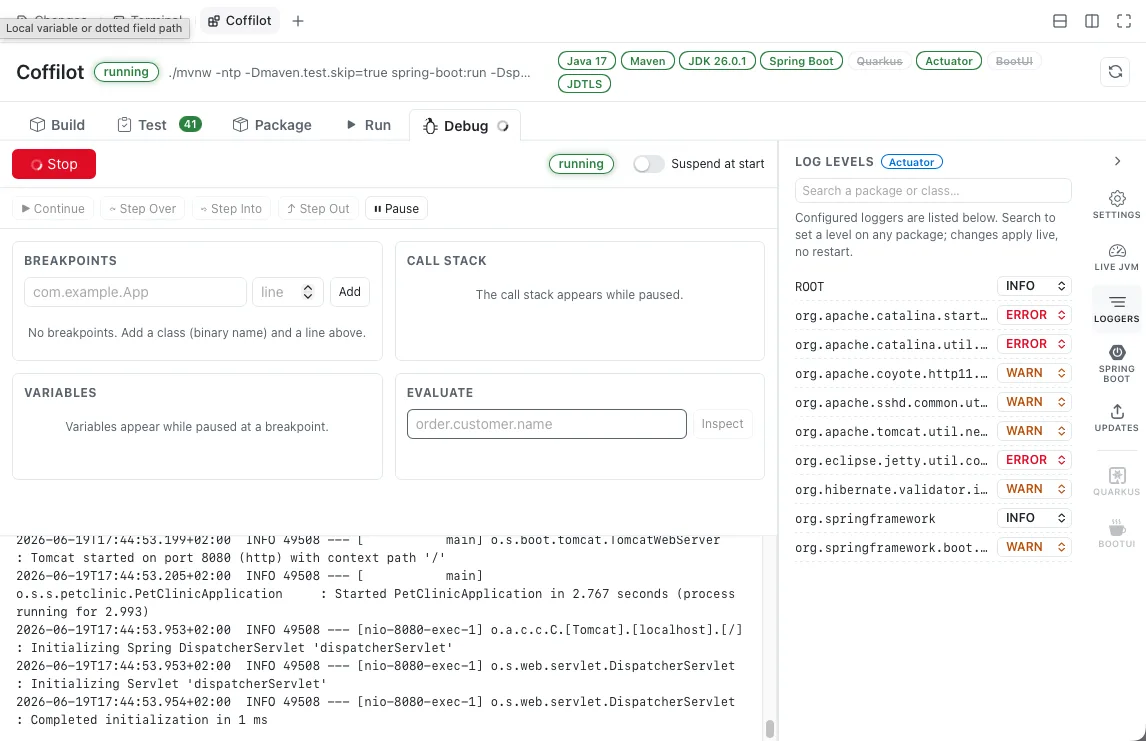Switch to the Run tab

368,125
